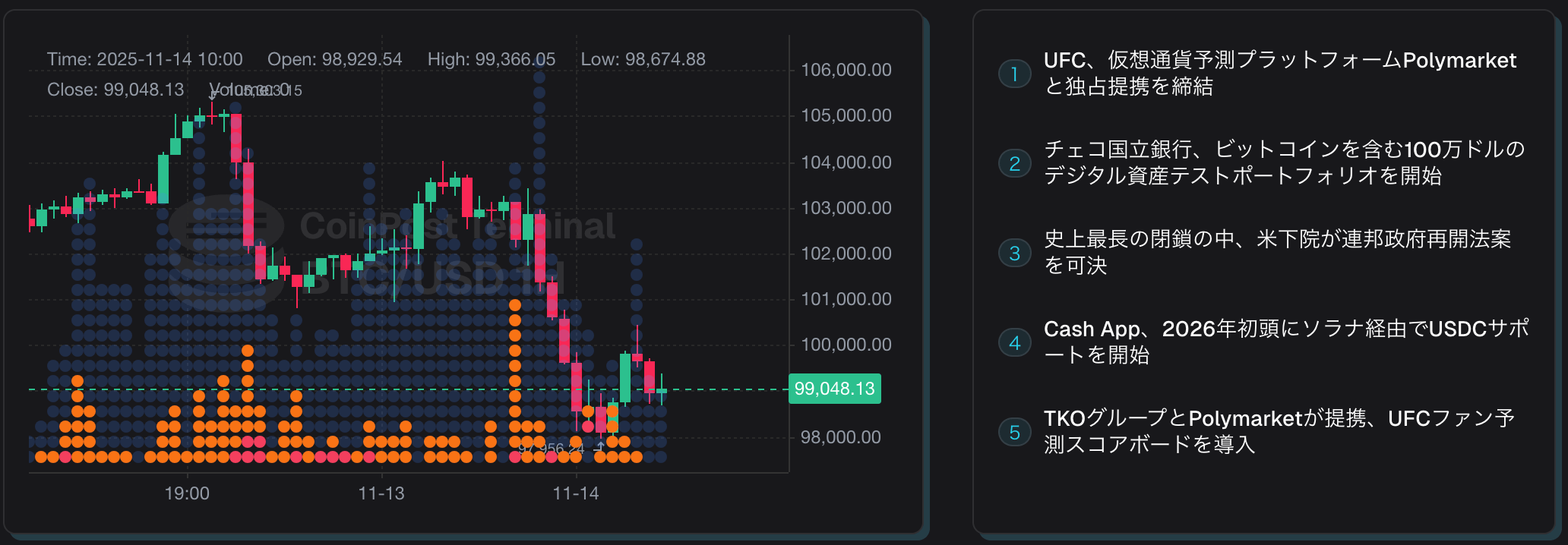Click the number 2 news rank badge
The width and height of the screenshot is (1568, 545).
point(1014,163)
